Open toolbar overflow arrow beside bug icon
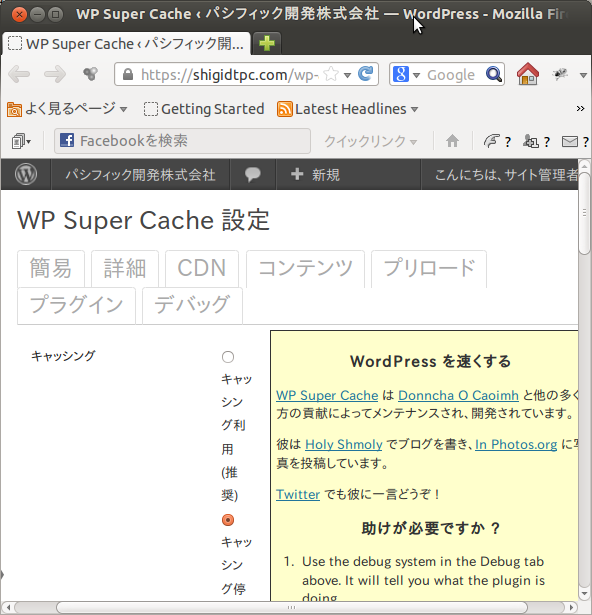The width and height of the screenshot is (592, 615). (583, 75)
